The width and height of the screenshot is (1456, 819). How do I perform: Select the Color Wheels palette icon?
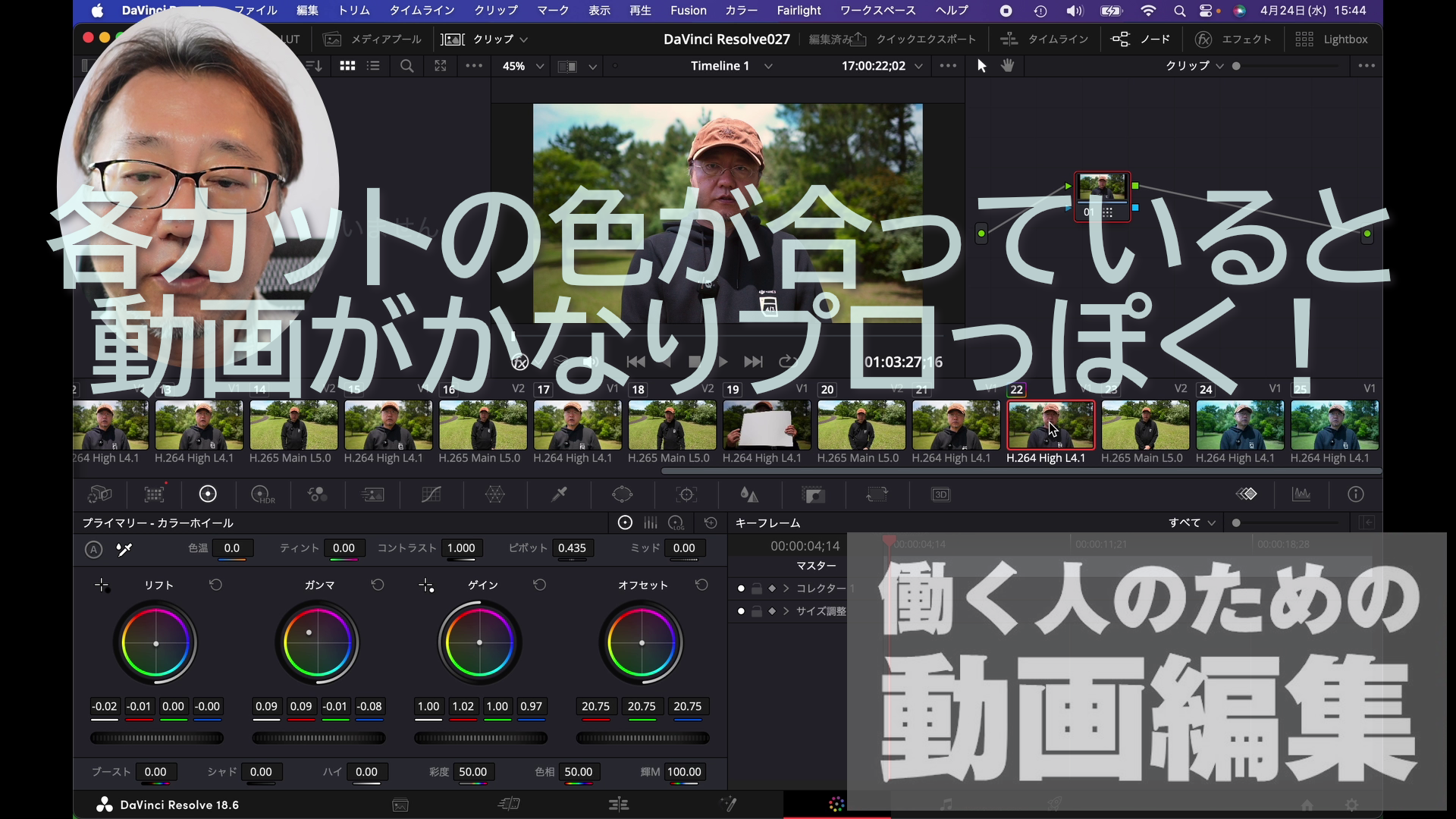(208, 494)
